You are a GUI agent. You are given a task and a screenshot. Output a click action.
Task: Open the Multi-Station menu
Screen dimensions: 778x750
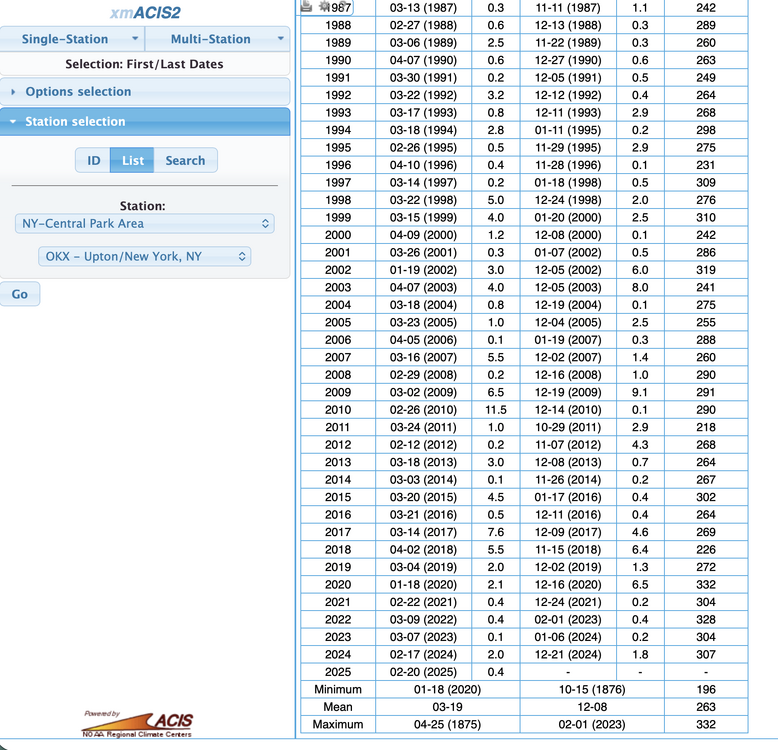(x=217, y=39)
